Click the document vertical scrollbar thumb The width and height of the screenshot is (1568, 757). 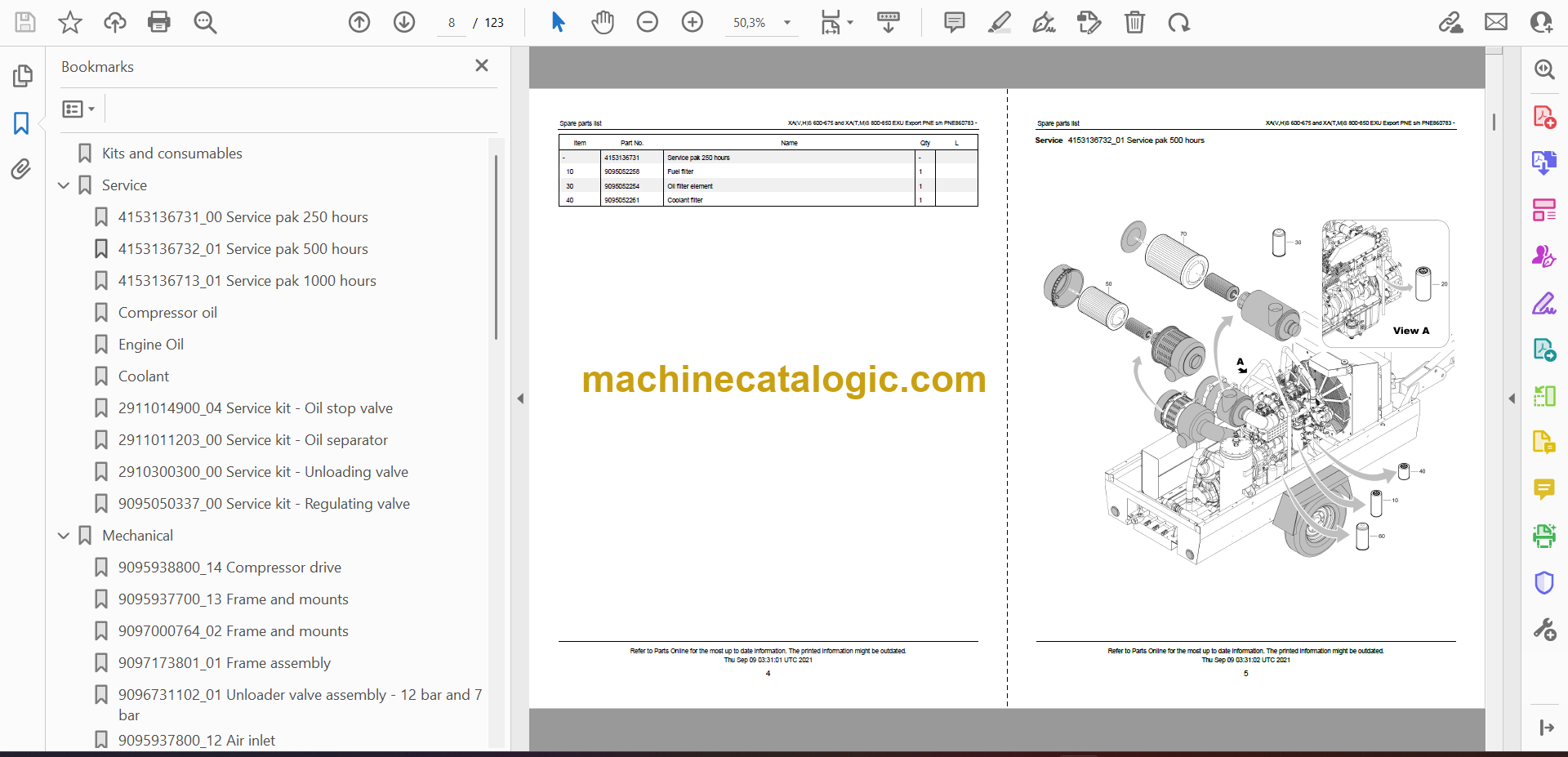pyautogui.click(x=1494, y=122)
